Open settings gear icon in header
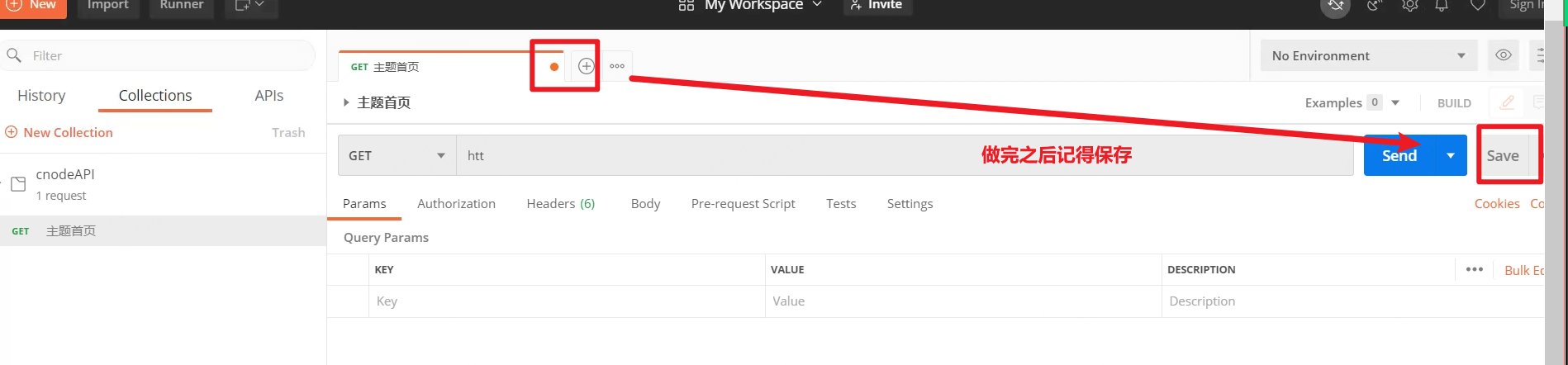The height and width of the screenshot is (365, 1568). click(1409, 6)
